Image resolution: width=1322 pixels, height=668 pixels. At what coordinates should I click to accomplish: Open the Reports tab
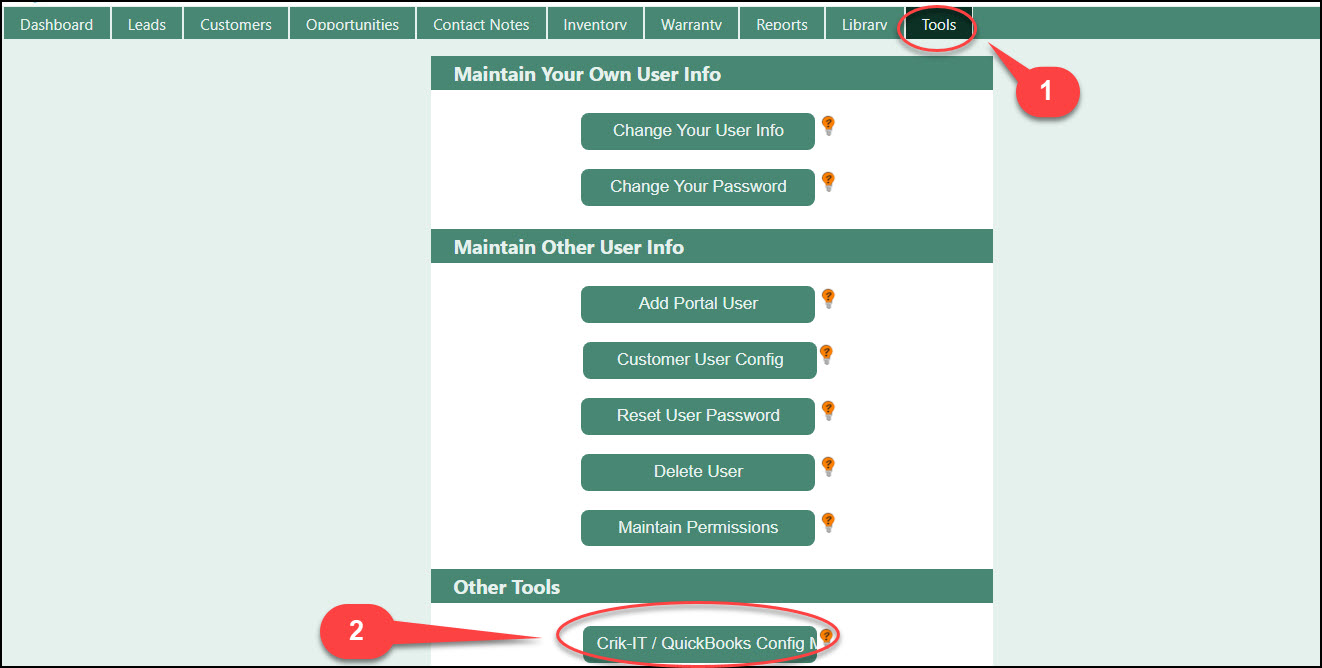[782, 25]
